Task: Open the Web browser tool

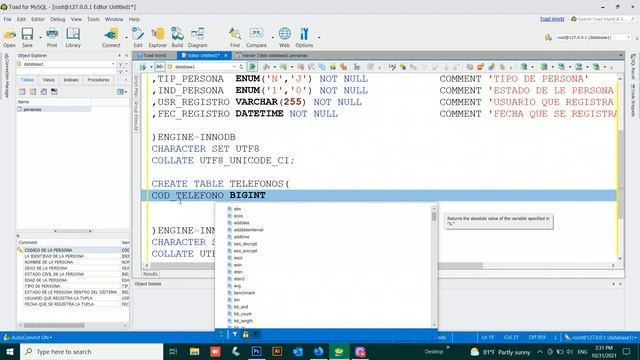Action: pyautogui.click(x=284, y=38)
